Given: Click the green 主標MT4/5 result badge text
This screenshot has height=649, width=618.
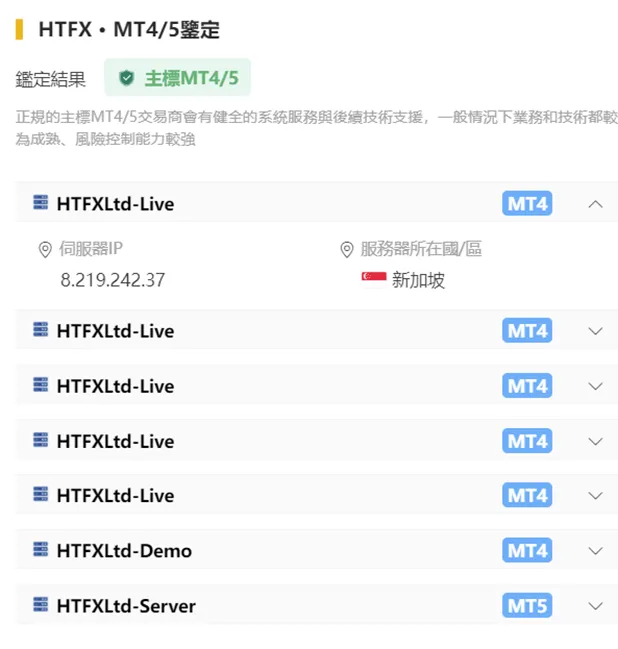Looking at the screenshot, I should coord(192,78).
